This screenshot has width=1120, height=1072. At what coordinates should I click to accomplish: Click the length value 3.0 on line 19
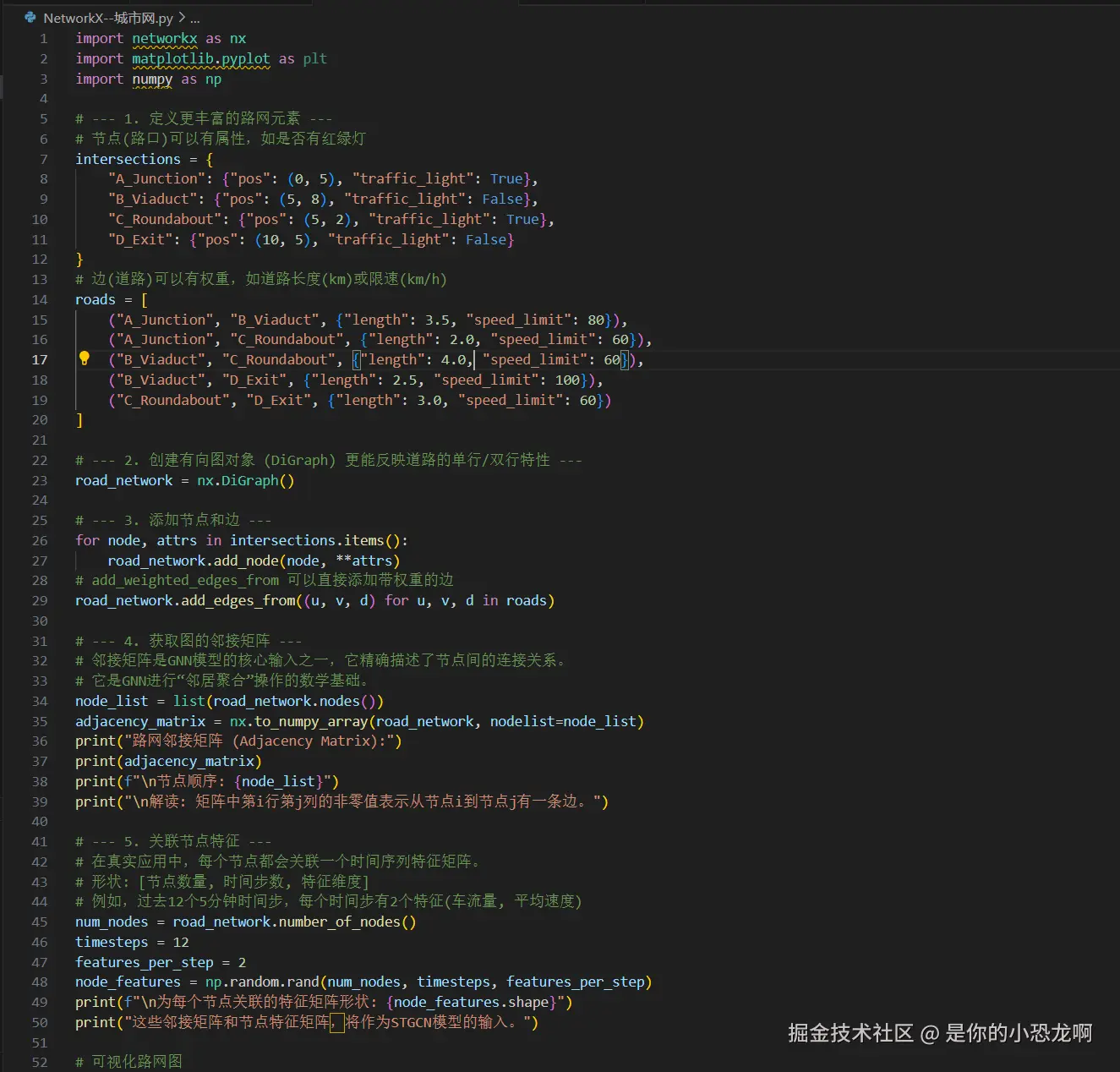tap(429, 401)
